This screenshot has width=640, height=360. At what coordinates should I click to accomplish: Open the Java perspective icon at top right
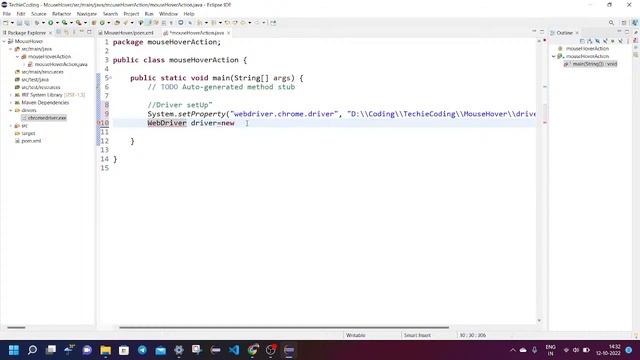(x=635, y=23)
